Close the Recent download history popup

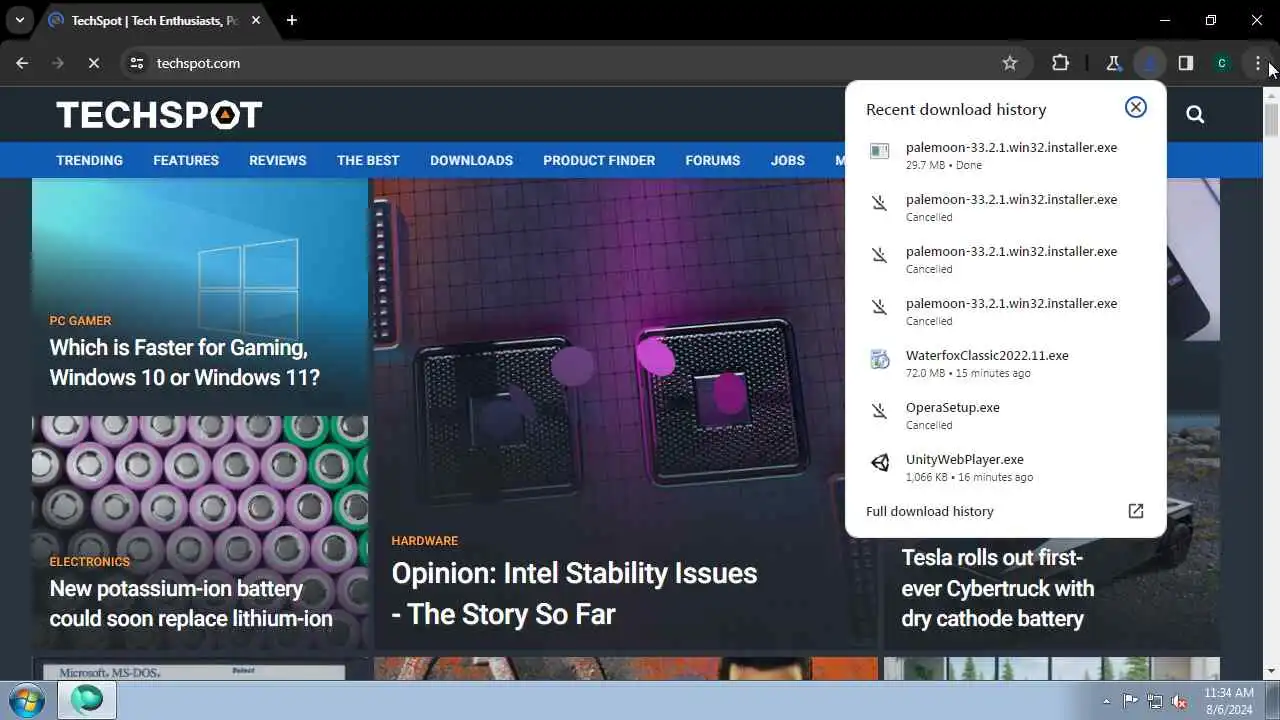1135,107
